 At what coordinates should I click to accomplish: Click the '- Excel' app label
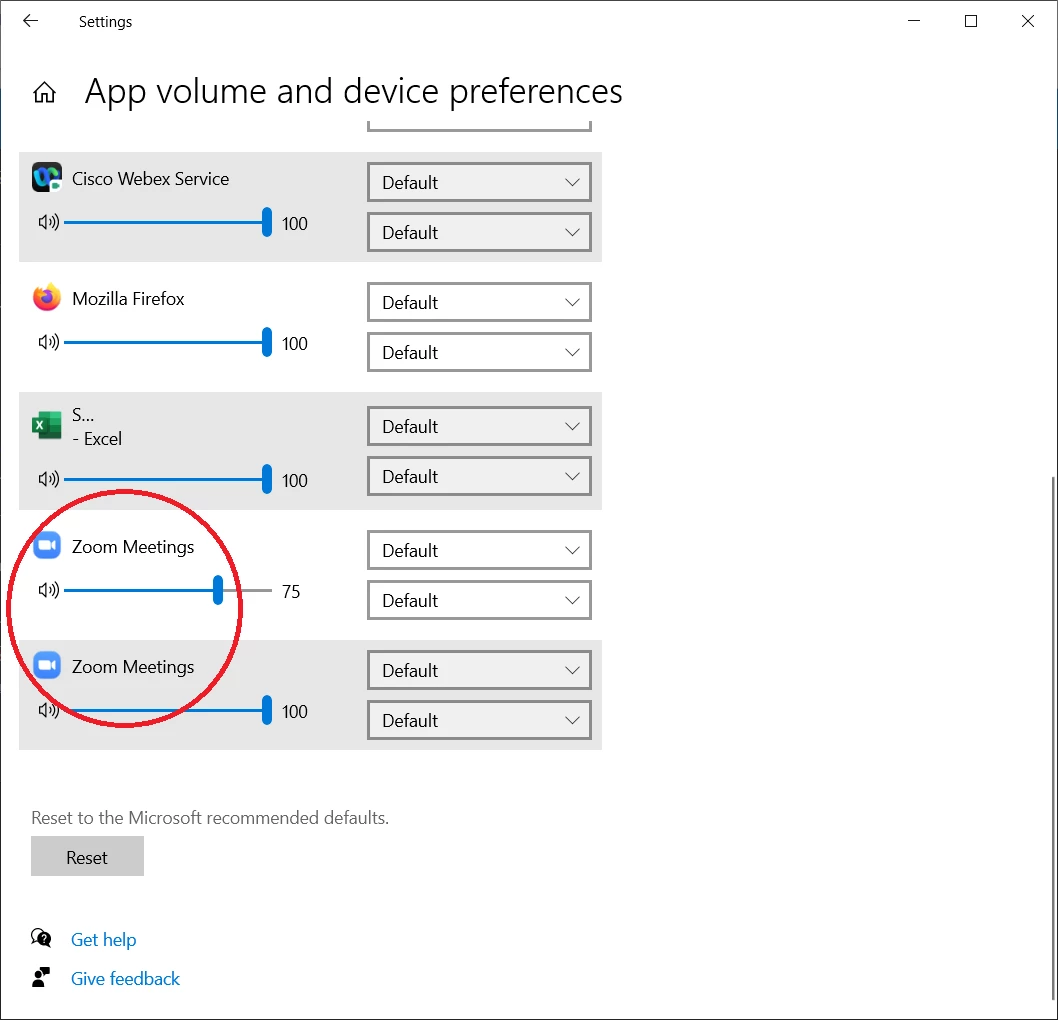(97, 438)
